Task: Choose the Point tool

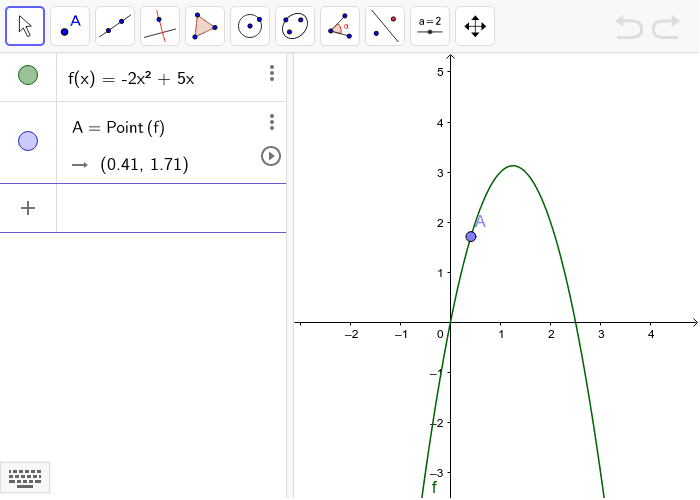Action: [70, 26]
